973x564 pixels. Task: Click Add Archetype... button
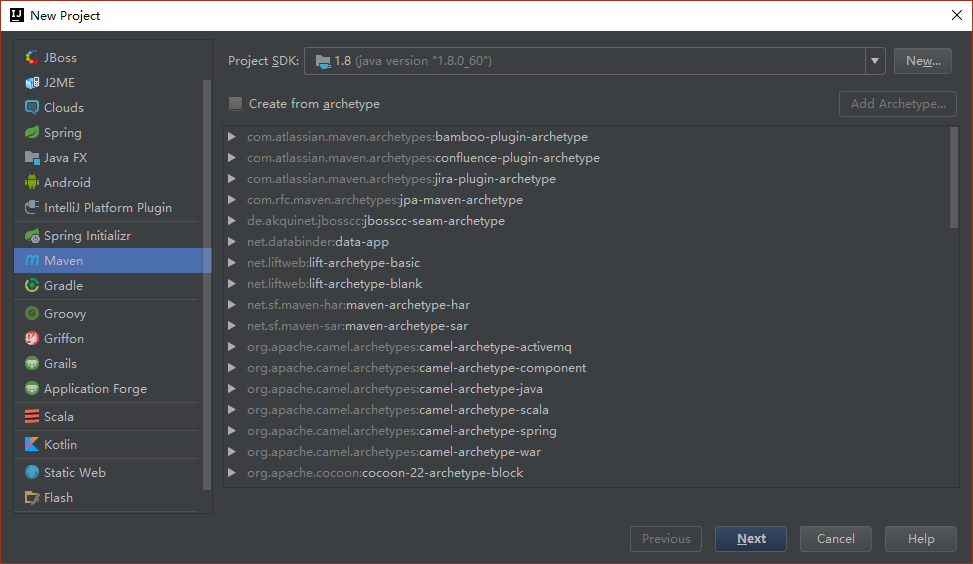[898, 104]
